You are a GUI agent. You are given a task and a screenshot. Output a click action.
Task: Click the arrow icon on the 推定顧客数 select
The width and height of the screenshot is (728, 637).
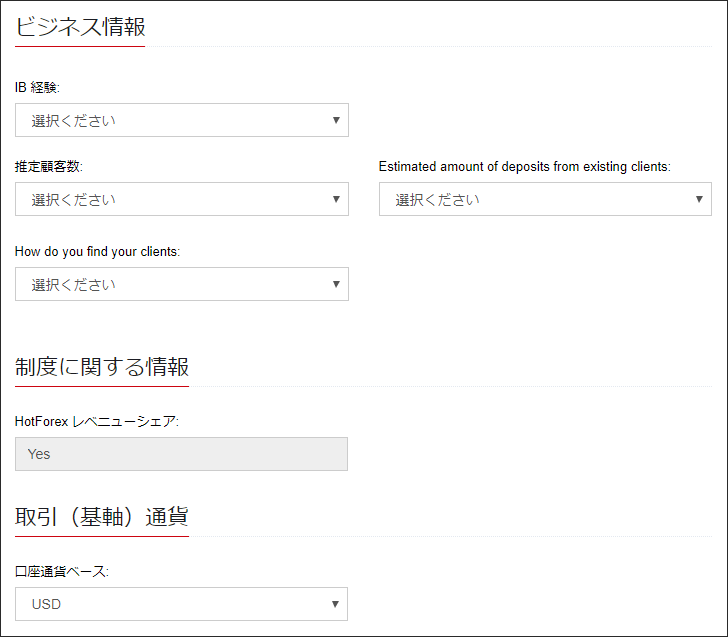point(336,199)
